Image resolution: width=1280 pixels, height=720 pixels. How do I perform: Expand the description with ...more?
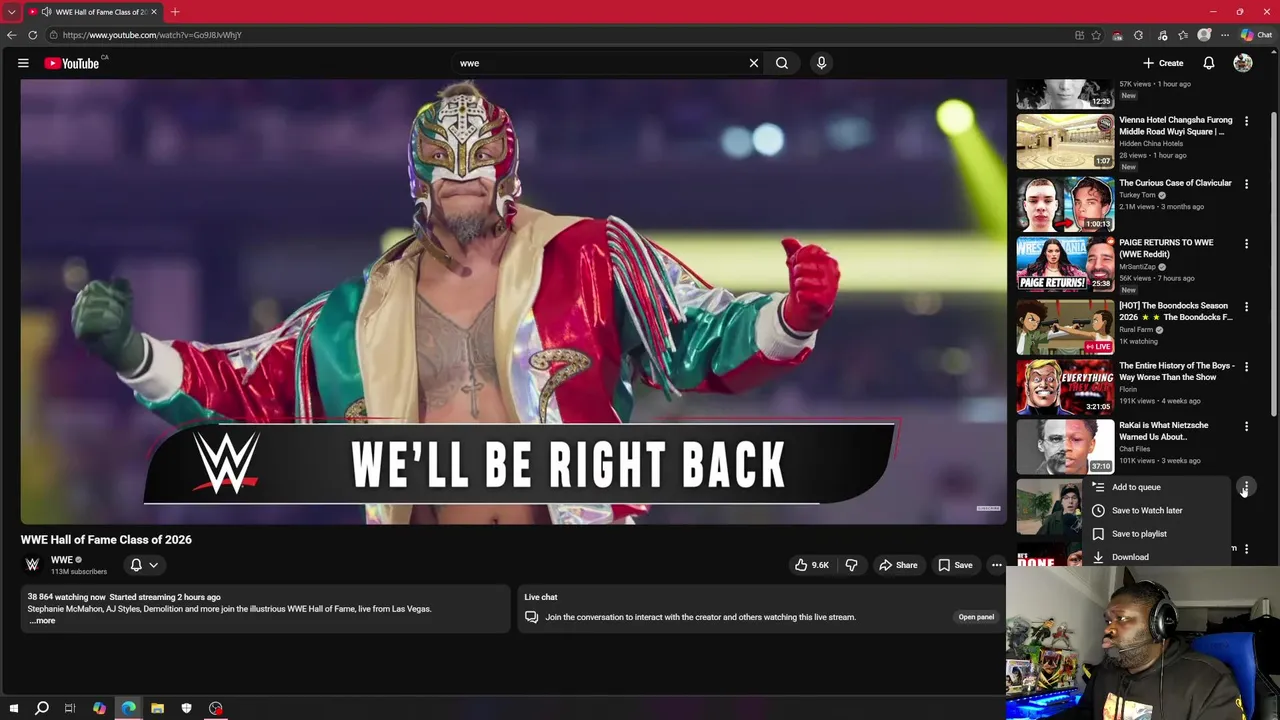tap(42, 621)
